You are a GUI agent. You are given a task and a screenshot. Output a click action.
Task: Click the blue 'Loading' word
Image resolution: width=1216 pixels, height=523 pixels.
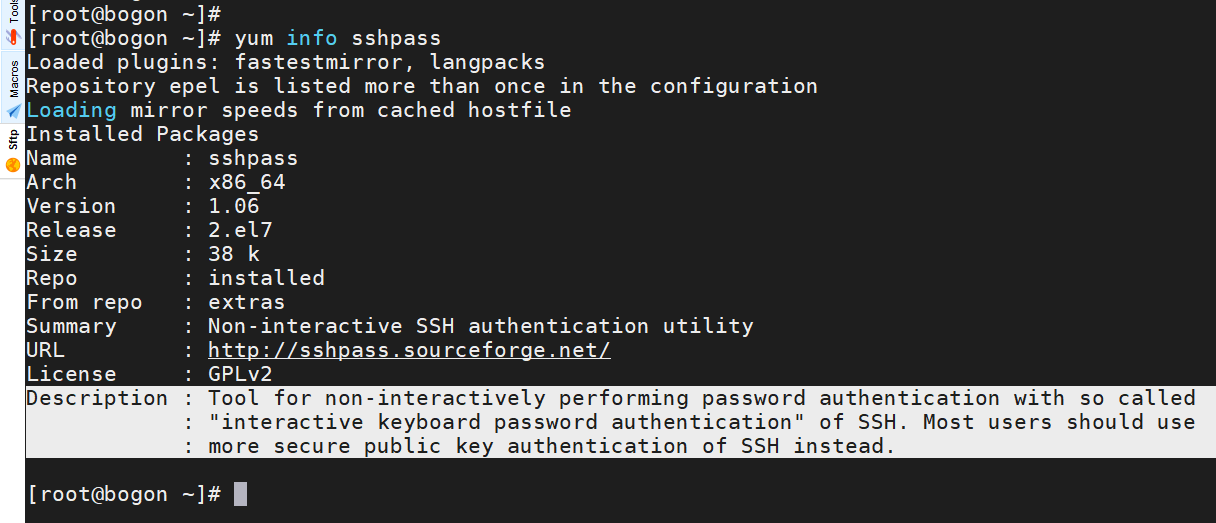point(71,110)
